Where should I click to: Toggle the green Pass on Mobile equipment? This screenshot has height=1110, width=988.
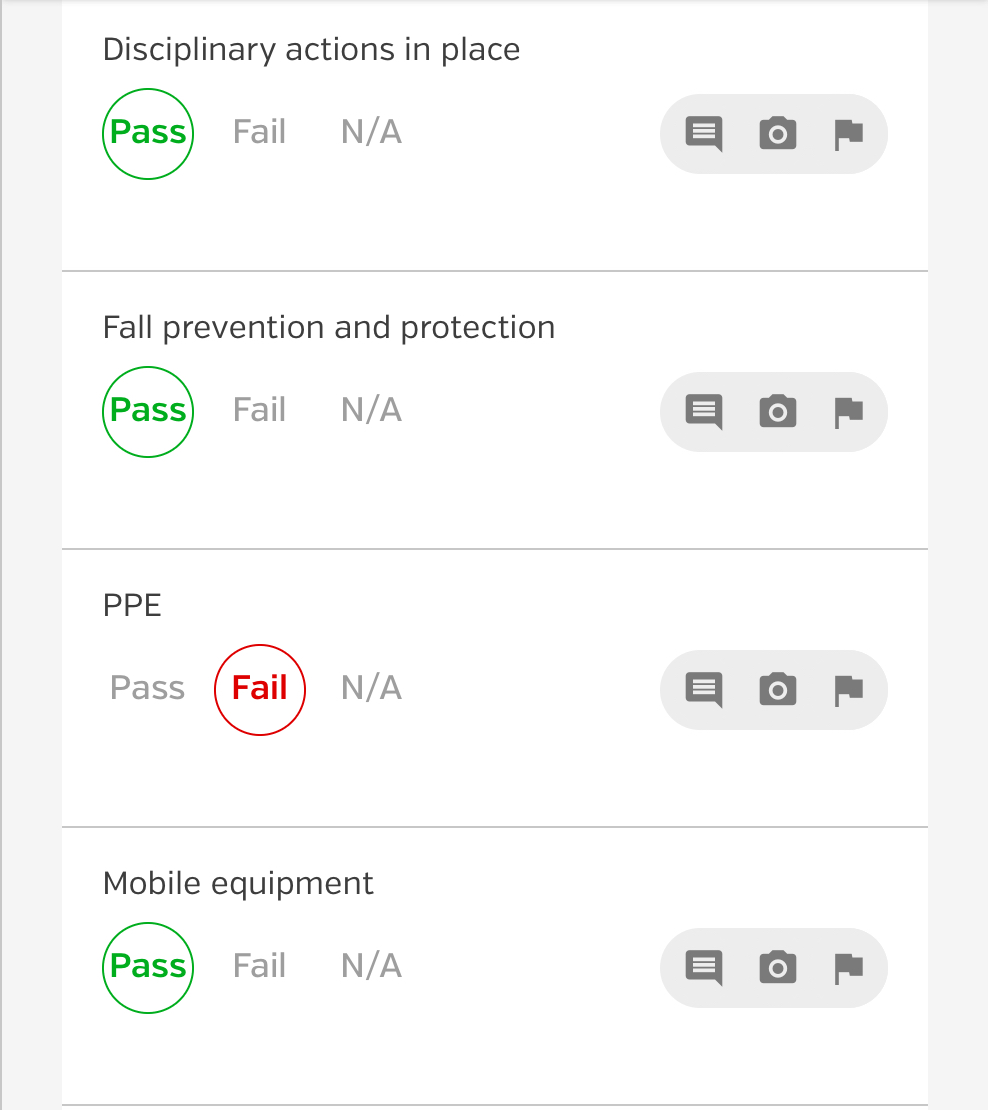(148, 968)
